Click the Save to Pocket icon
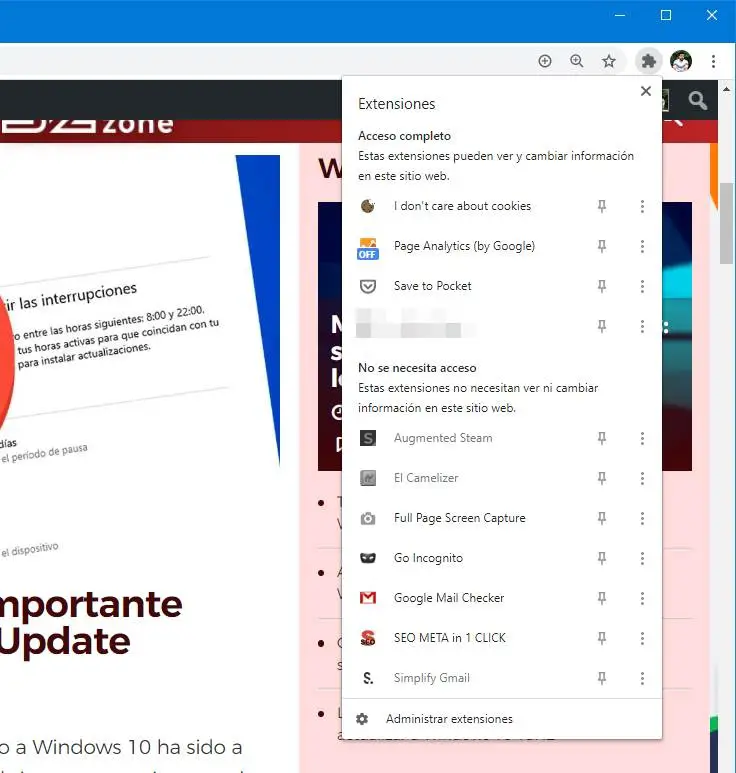The image size is (736, 773). [x=368, y=286]
